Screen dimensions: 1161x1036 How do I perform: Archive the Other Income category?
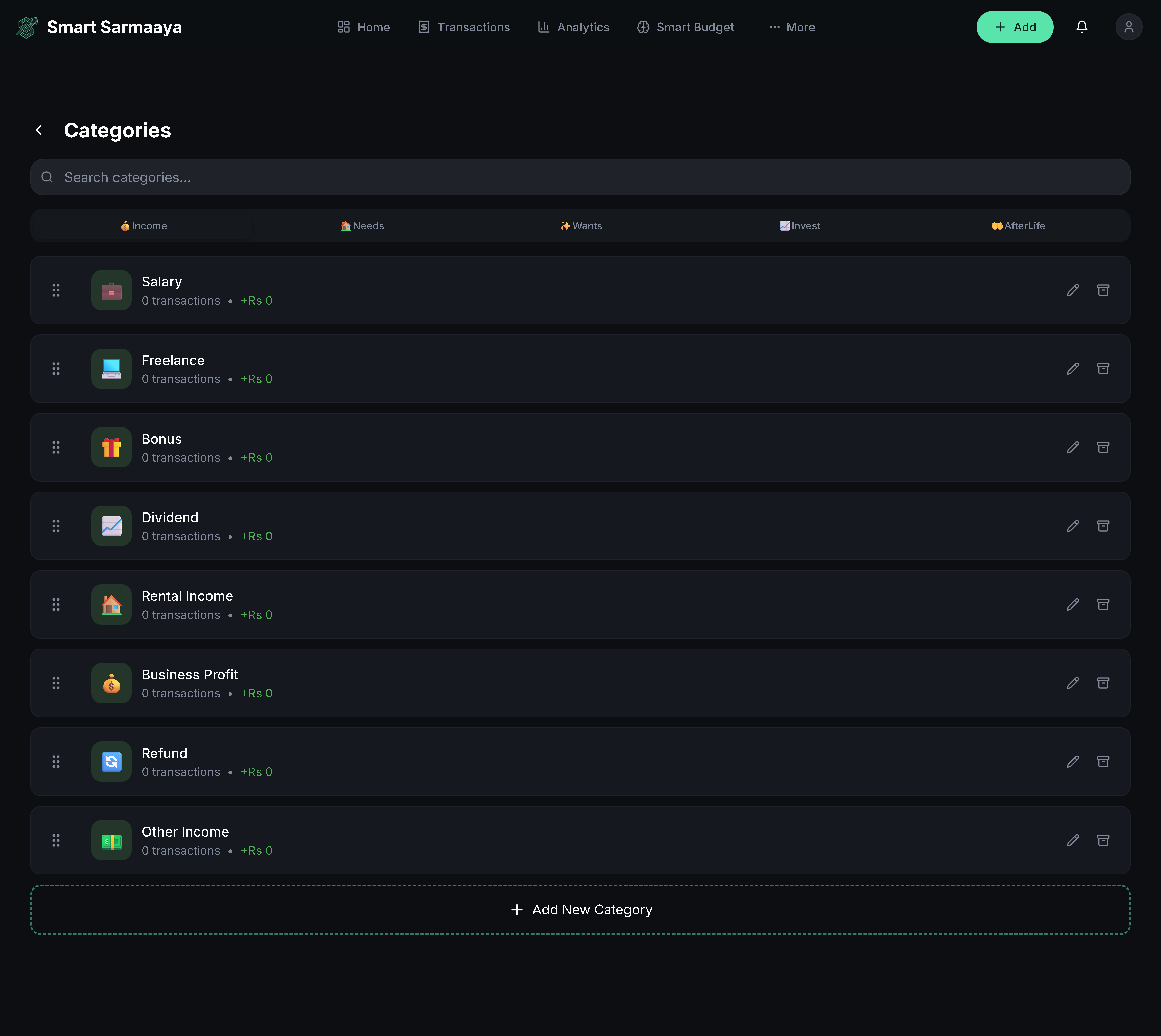tap(1102, 840)
